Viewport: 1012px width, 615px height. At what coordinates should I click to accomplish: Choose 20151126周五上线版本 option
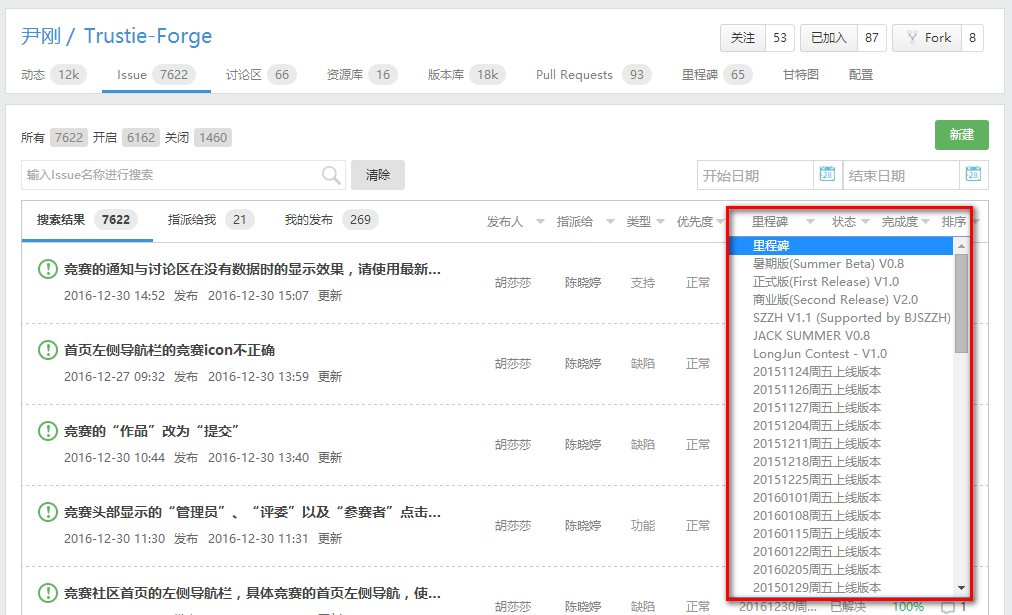841,390
